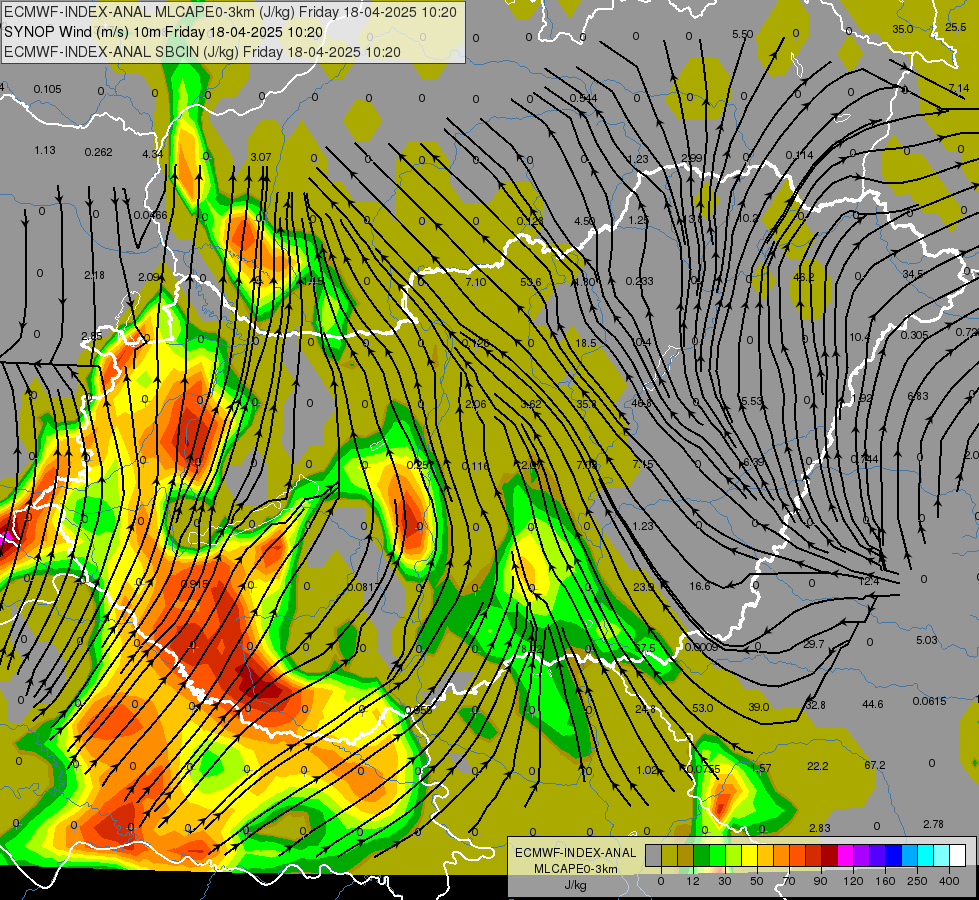Click the map value 7.10
The height and width of the screenshot is (900, 979).
pyautogui.click(x=476, y=282)
